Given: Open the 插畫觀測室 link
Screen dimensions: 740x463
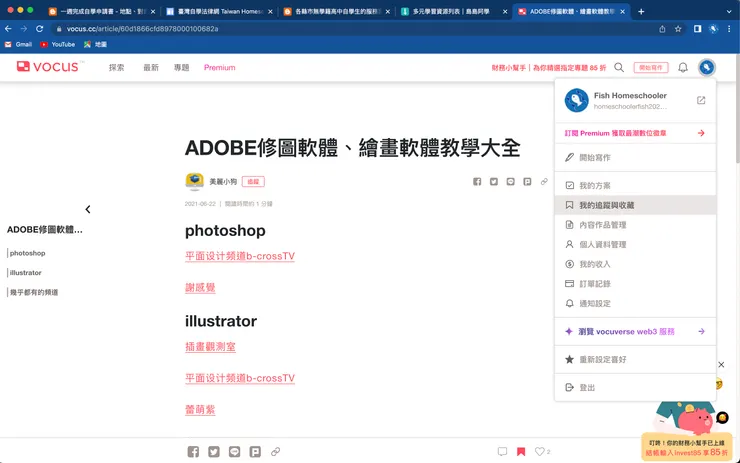Looking at the screenshot, I should point(210,347).
